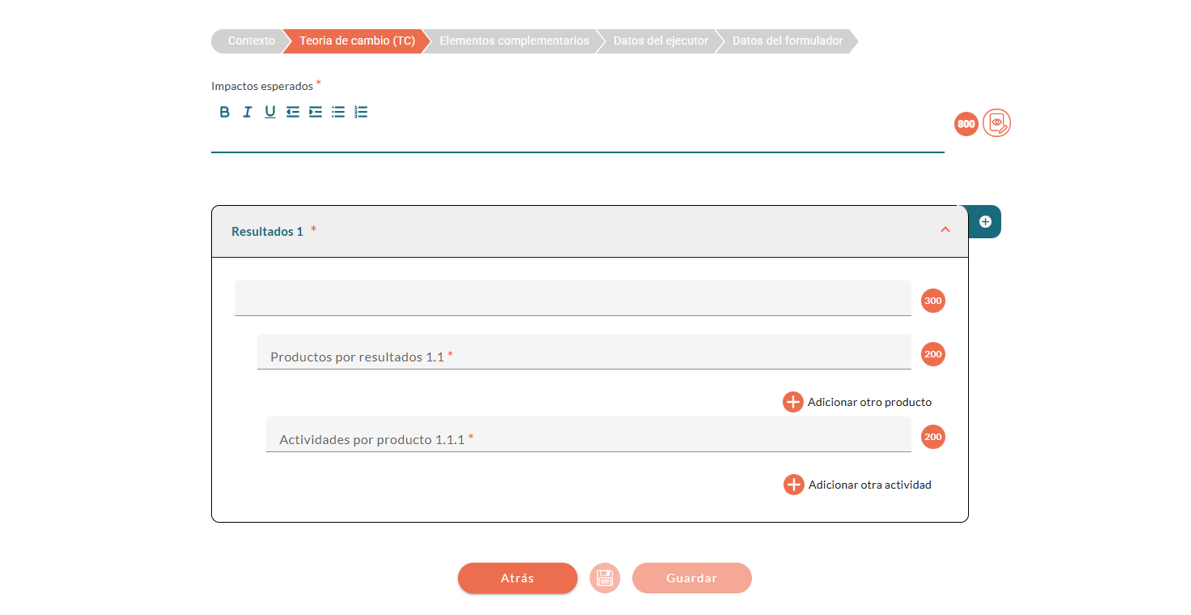Open the Datos del formulador step
1191x615 pixels.
787,41
